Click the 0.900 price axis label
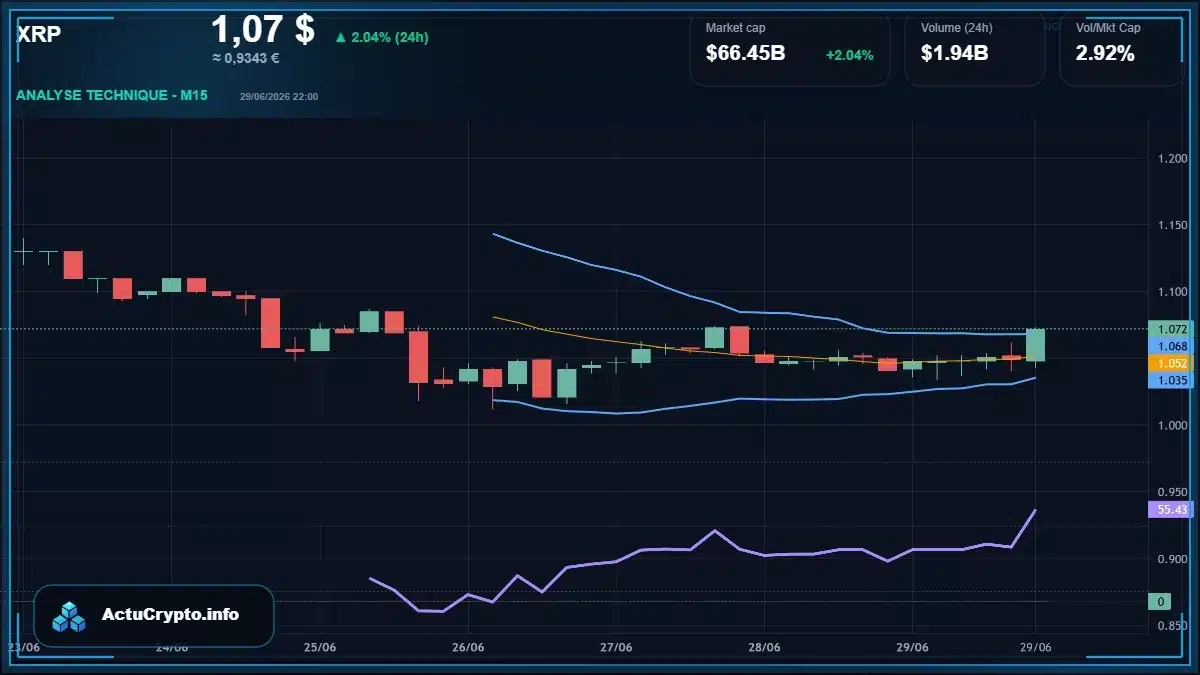 (x=1172, y=559)
